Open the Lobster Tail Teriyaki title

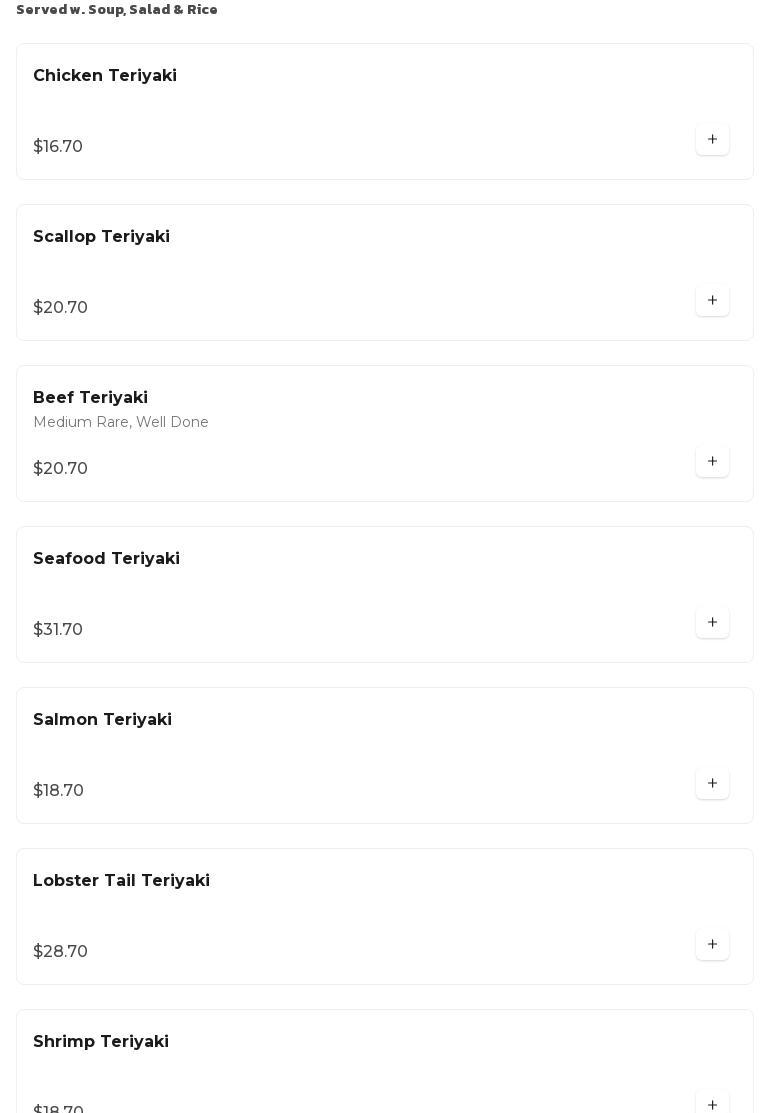click(121, 881)
